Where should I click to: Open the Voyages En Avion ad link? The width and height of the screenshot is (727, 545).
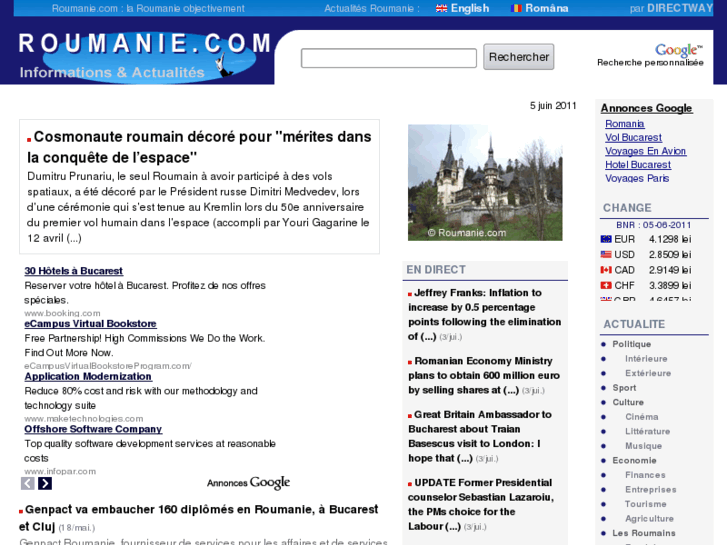tap(645, 151)
